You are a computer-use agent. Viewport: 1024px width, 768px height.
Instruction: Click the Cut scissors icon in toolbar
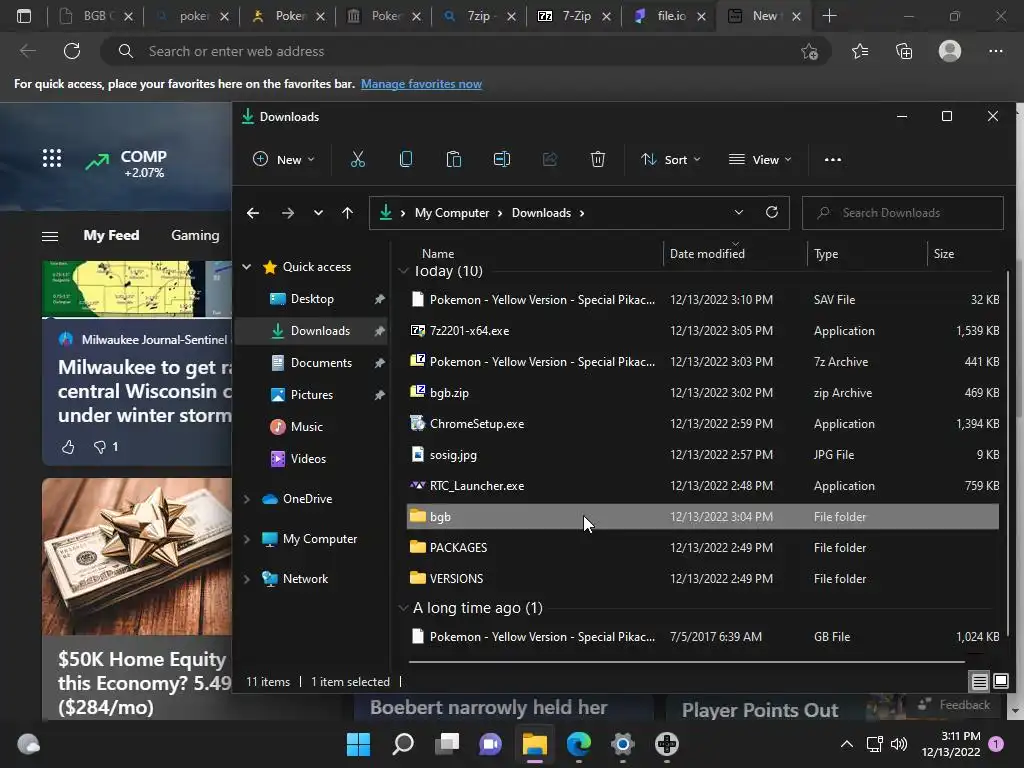[x=358, y=160]
